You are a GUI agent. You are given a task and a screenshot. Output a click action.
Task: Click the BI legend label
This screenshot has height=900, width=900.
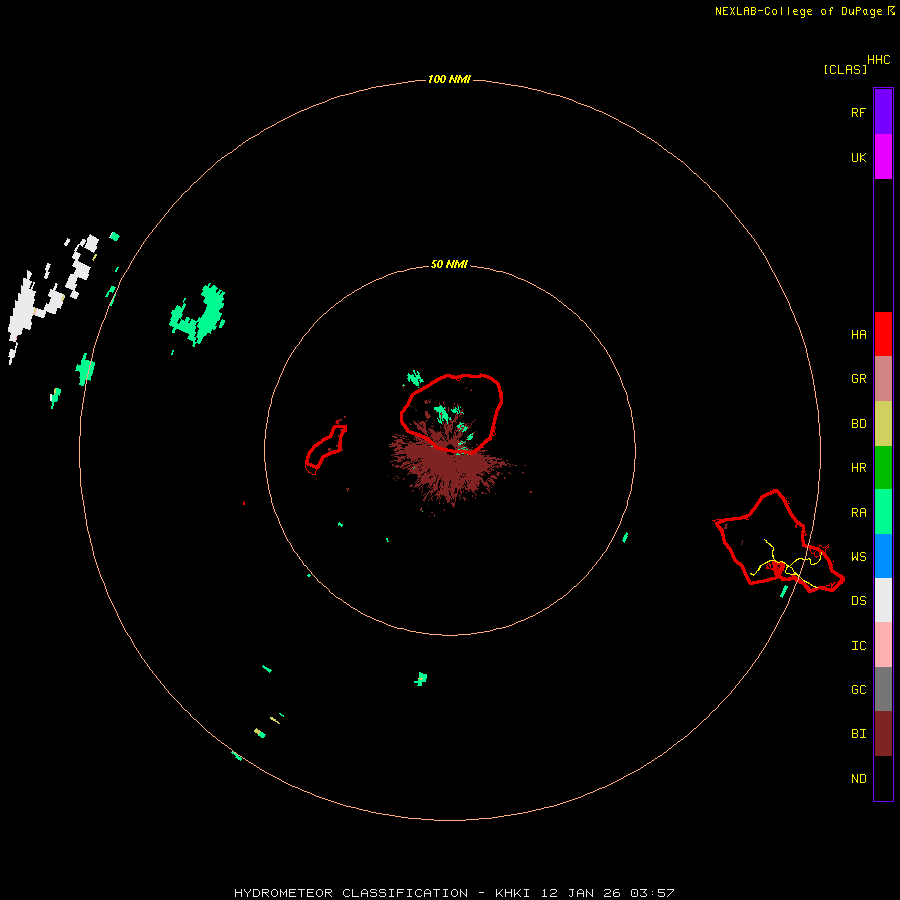coord(858,734)
